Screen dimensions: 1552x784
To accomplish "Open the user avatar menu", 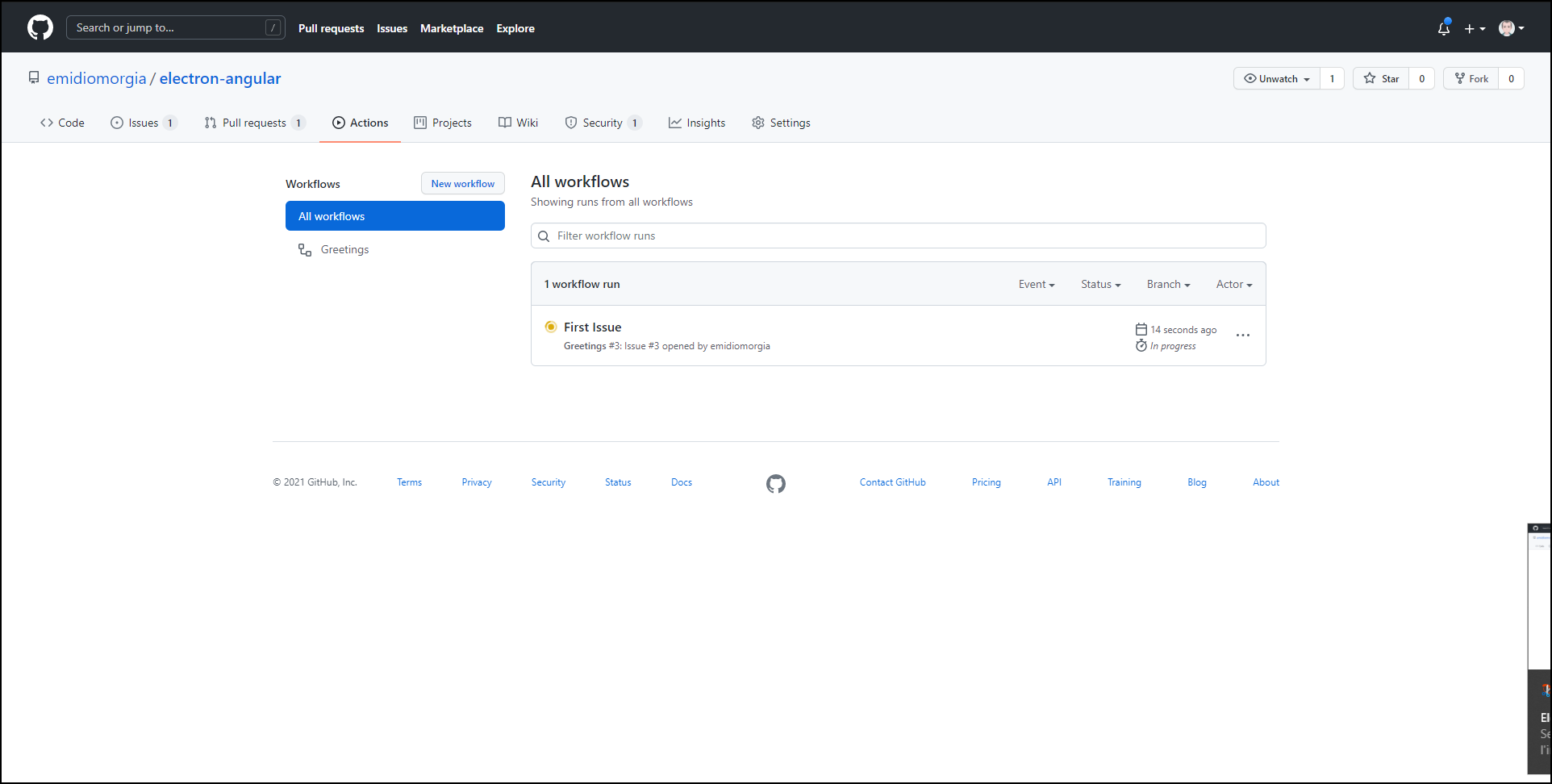I will pos(1511,28).
